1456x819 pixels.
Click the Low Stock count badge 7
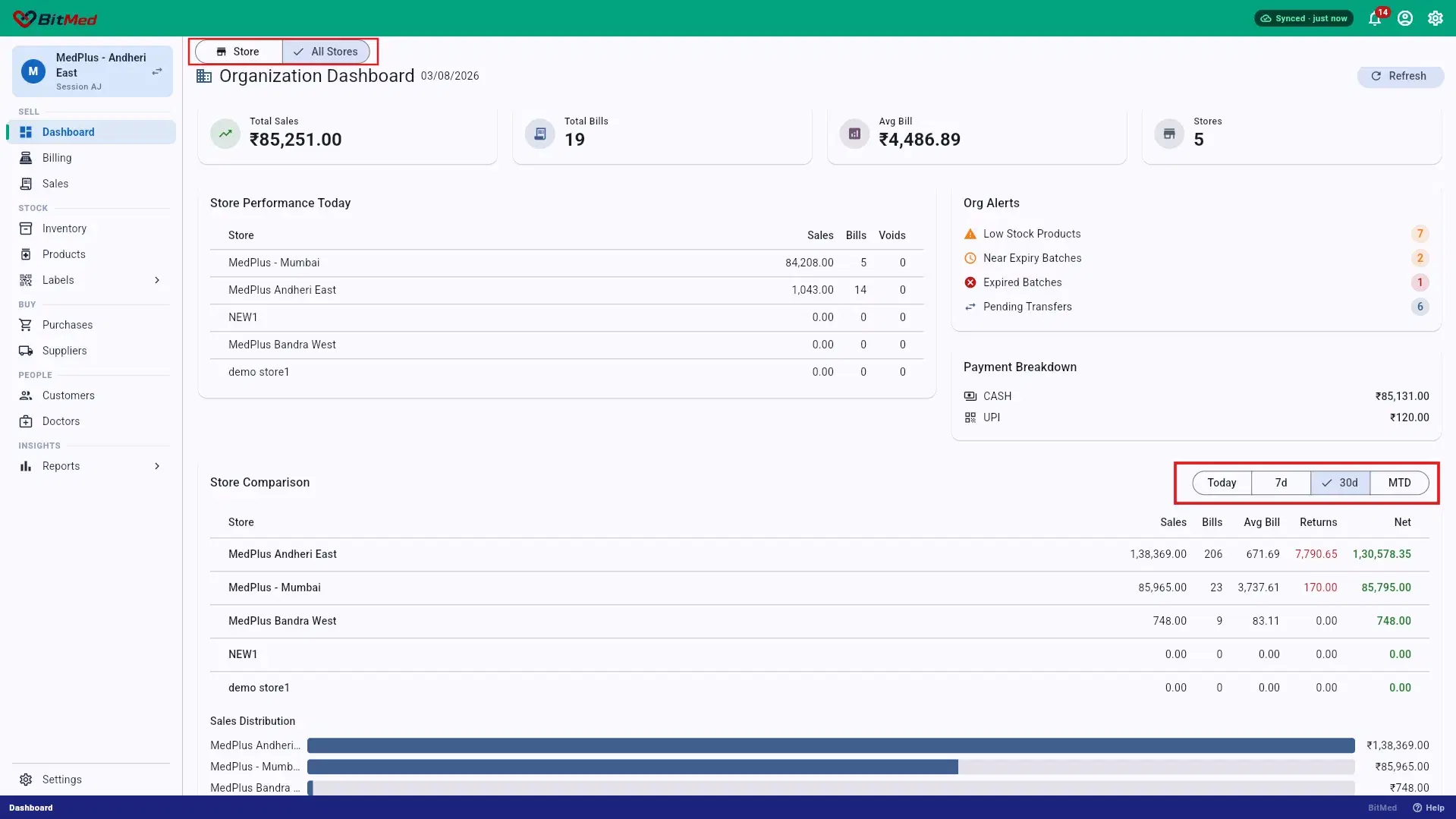click(x=1420, y=234)
